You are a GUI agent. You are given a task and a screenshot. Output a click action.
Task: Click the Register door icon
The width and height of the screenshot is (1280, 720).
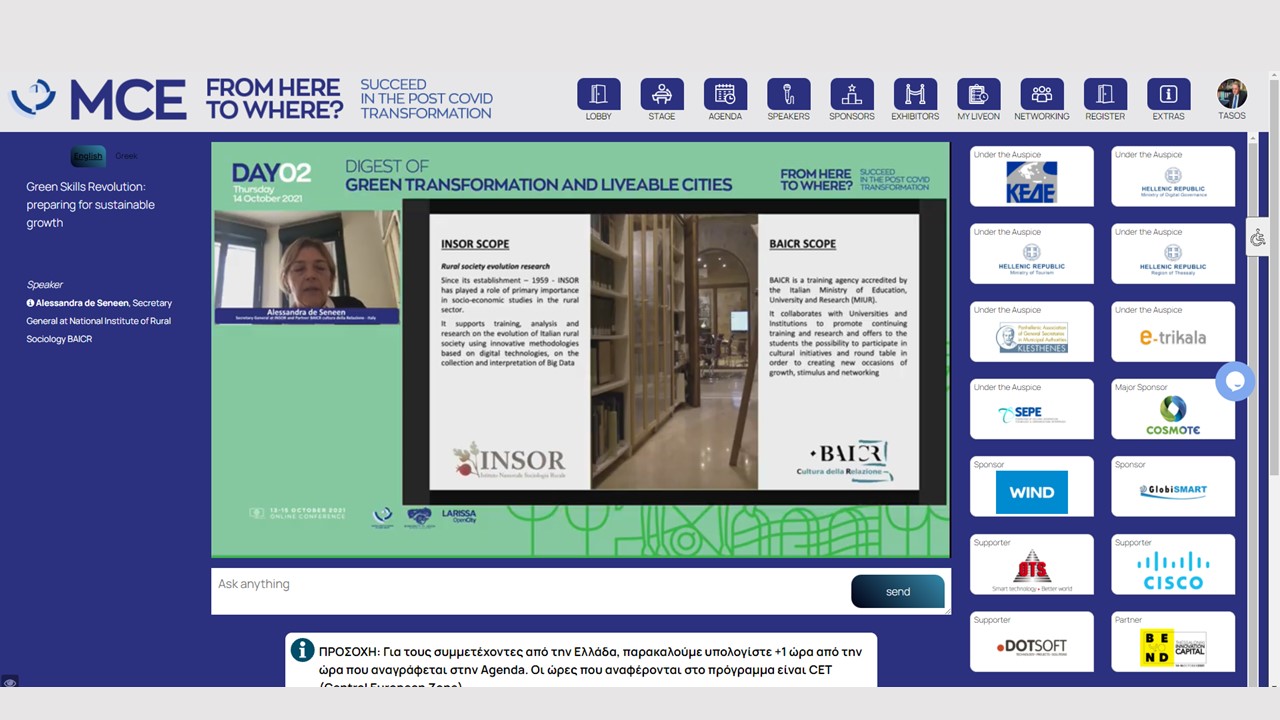click(x=1105, y=95)
